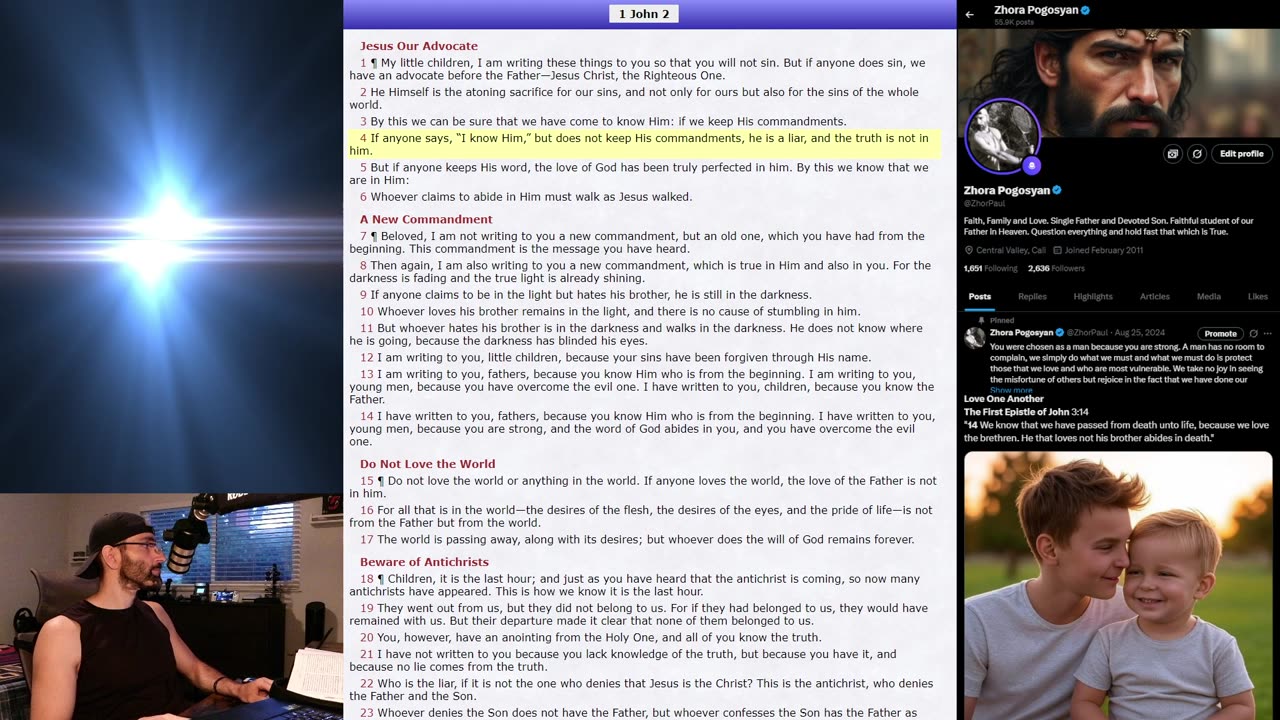
Task: Click the Do Not Love the World heading
Action: 427,464
